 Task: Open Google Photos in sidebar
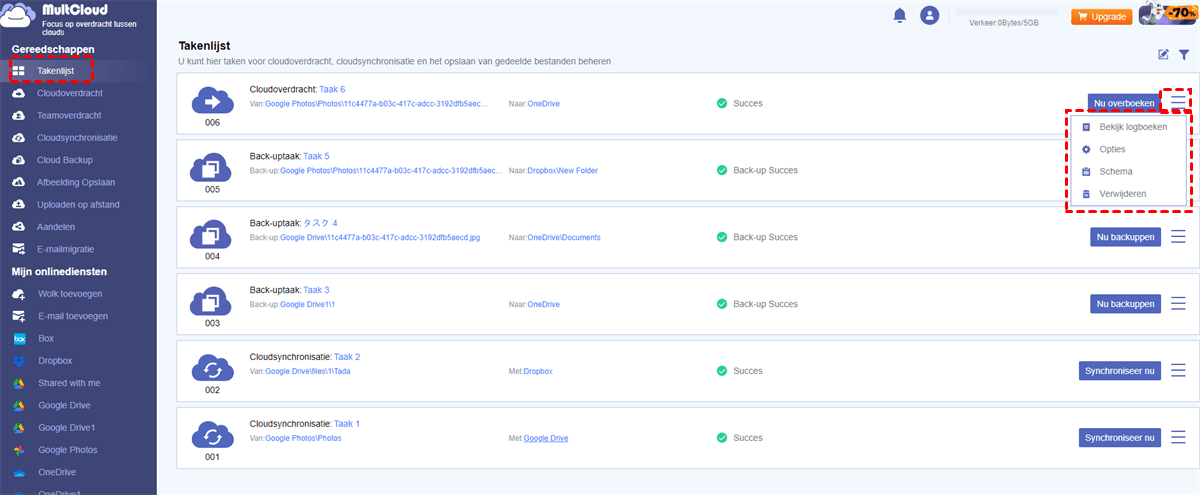(x=68, y=450)
